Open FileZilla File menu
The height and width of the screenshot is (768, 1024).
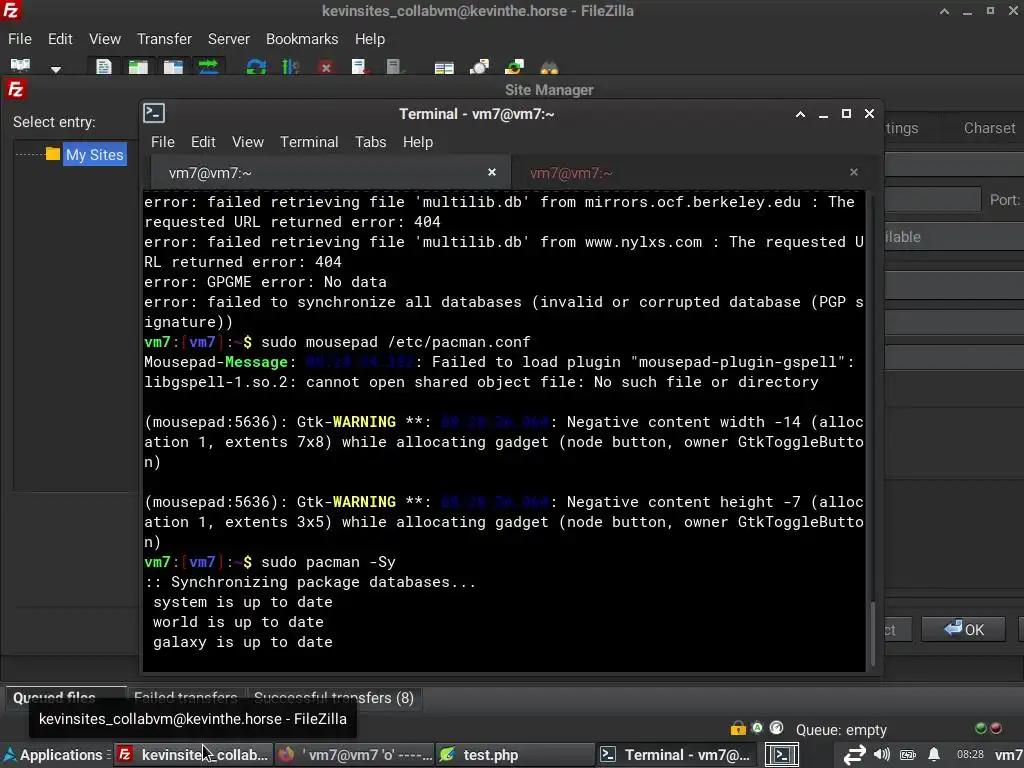pos(20,39)
